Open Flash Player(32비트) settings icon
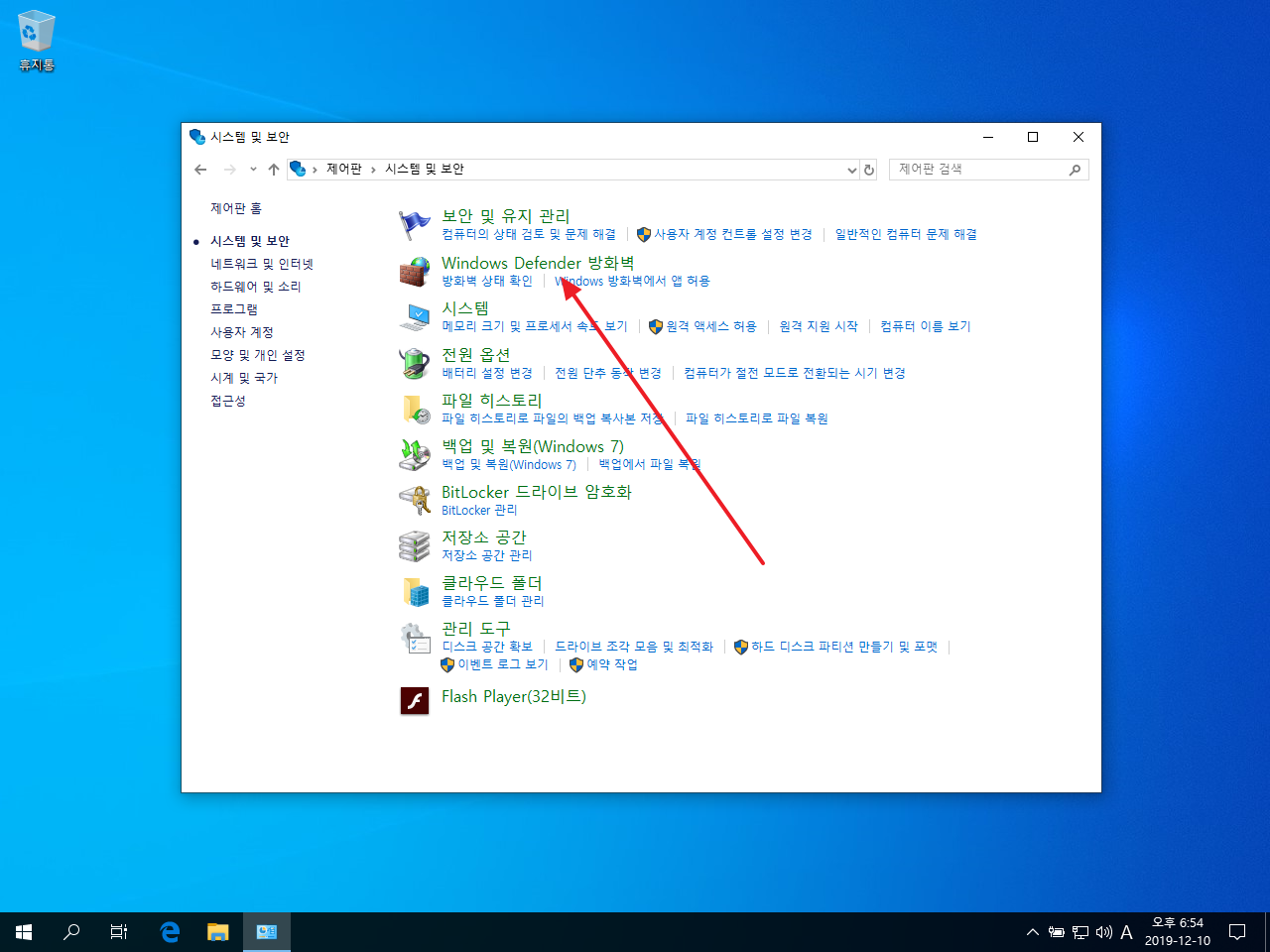The image size is (1270, 952). click(414, 700)
